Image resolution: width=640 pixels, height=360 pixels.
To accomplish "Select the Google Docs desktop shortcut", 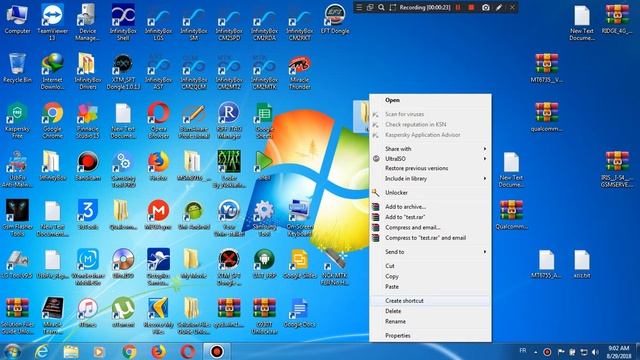I will coord(300,313).
